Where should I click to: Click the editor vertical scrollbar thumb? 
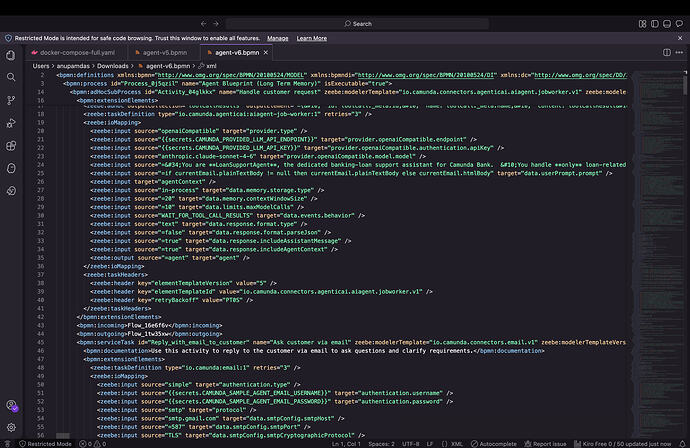click(x=685, y=84)
